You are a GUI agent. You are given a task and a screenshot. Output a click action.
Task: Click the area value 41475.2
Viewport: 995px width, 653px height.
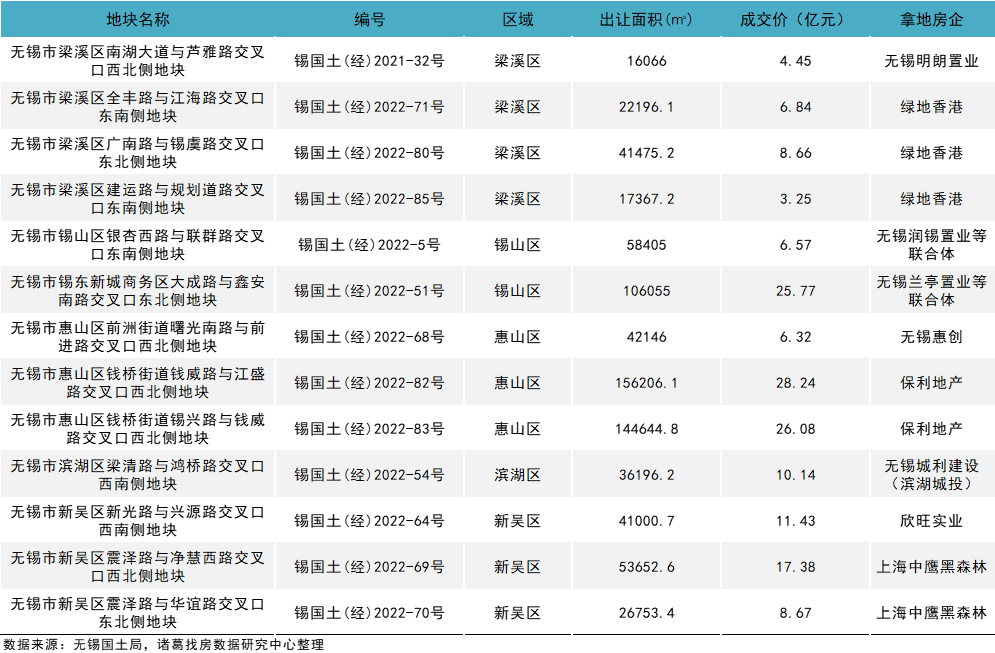647,153
